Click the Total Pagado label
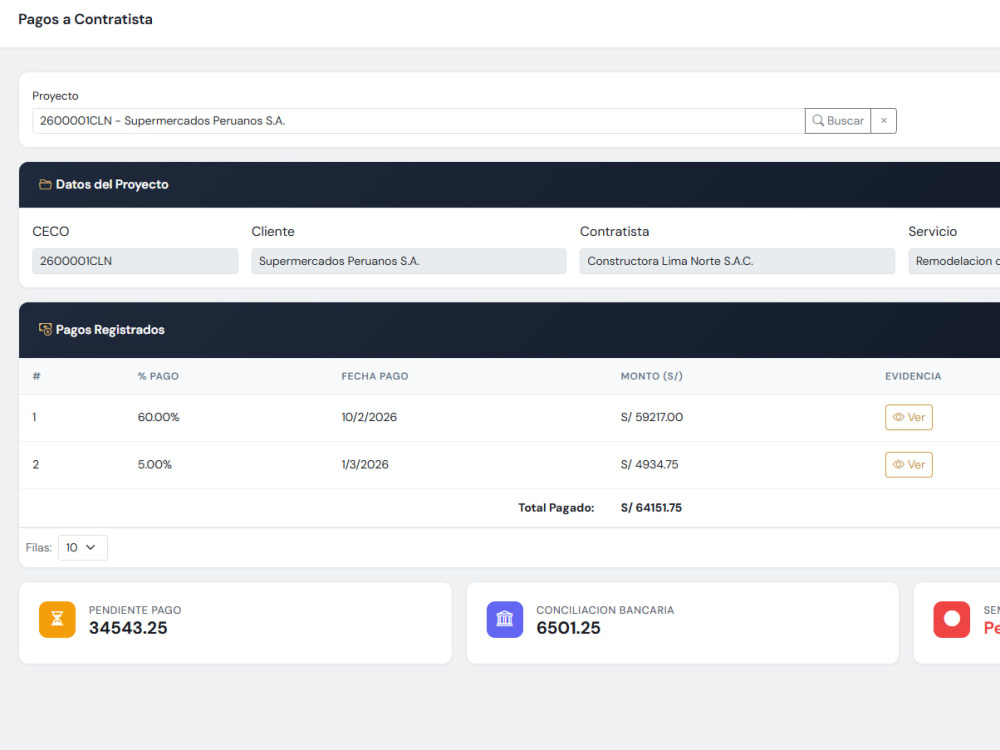The image size is (1000, 750). click(556, 508)
